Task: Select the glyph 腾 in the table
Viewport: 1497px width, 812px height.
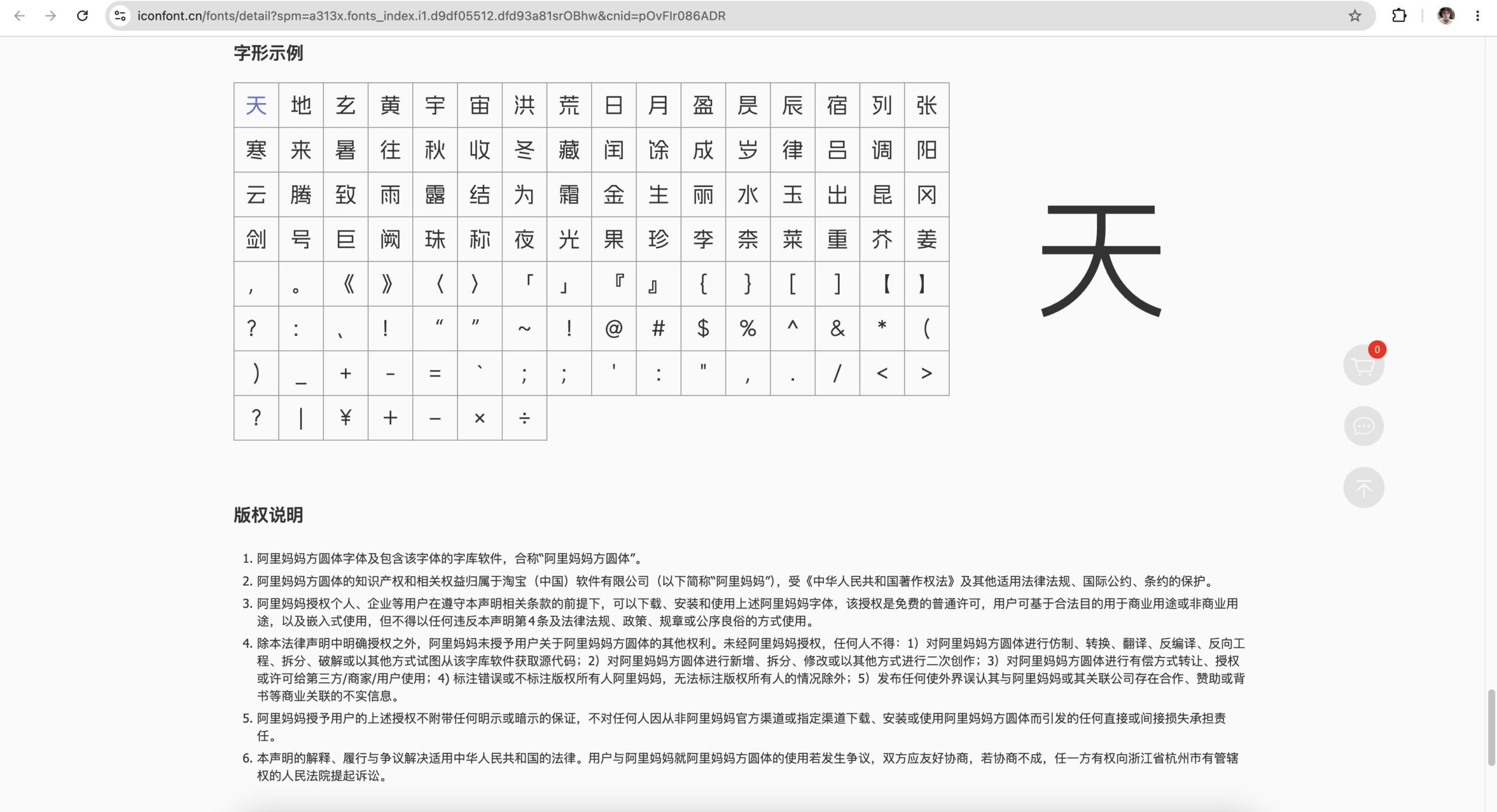Action: pyautogui.click(x=301, y=195)
